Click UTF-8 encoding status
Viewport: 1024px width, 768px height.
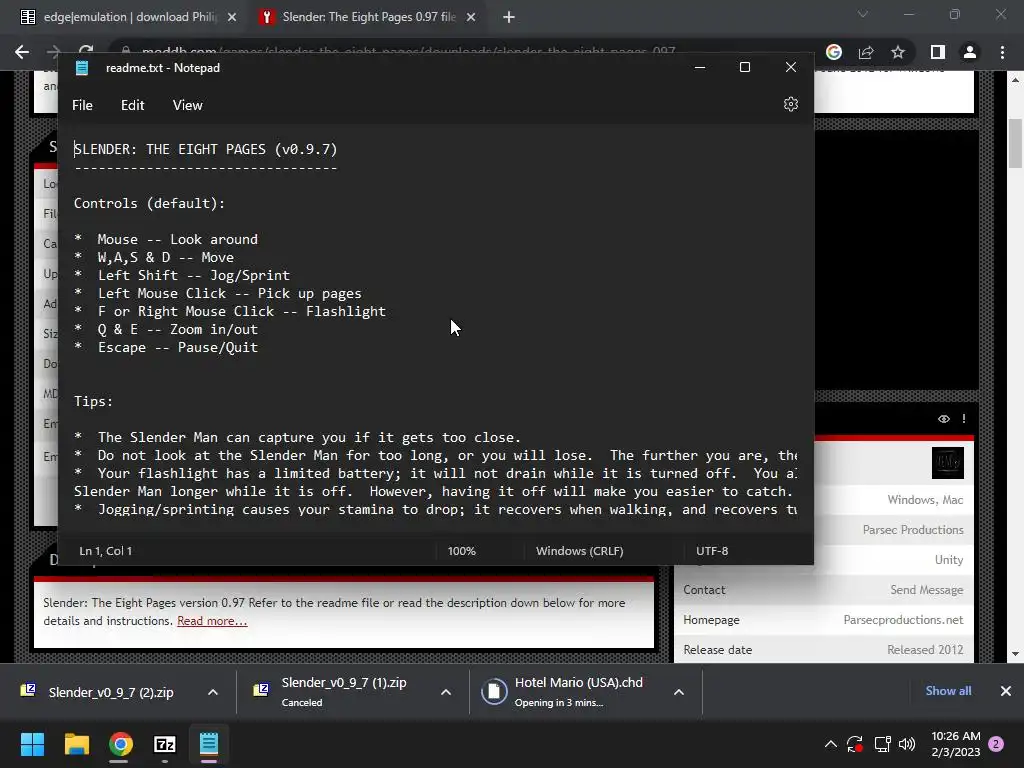pos(712,551)
